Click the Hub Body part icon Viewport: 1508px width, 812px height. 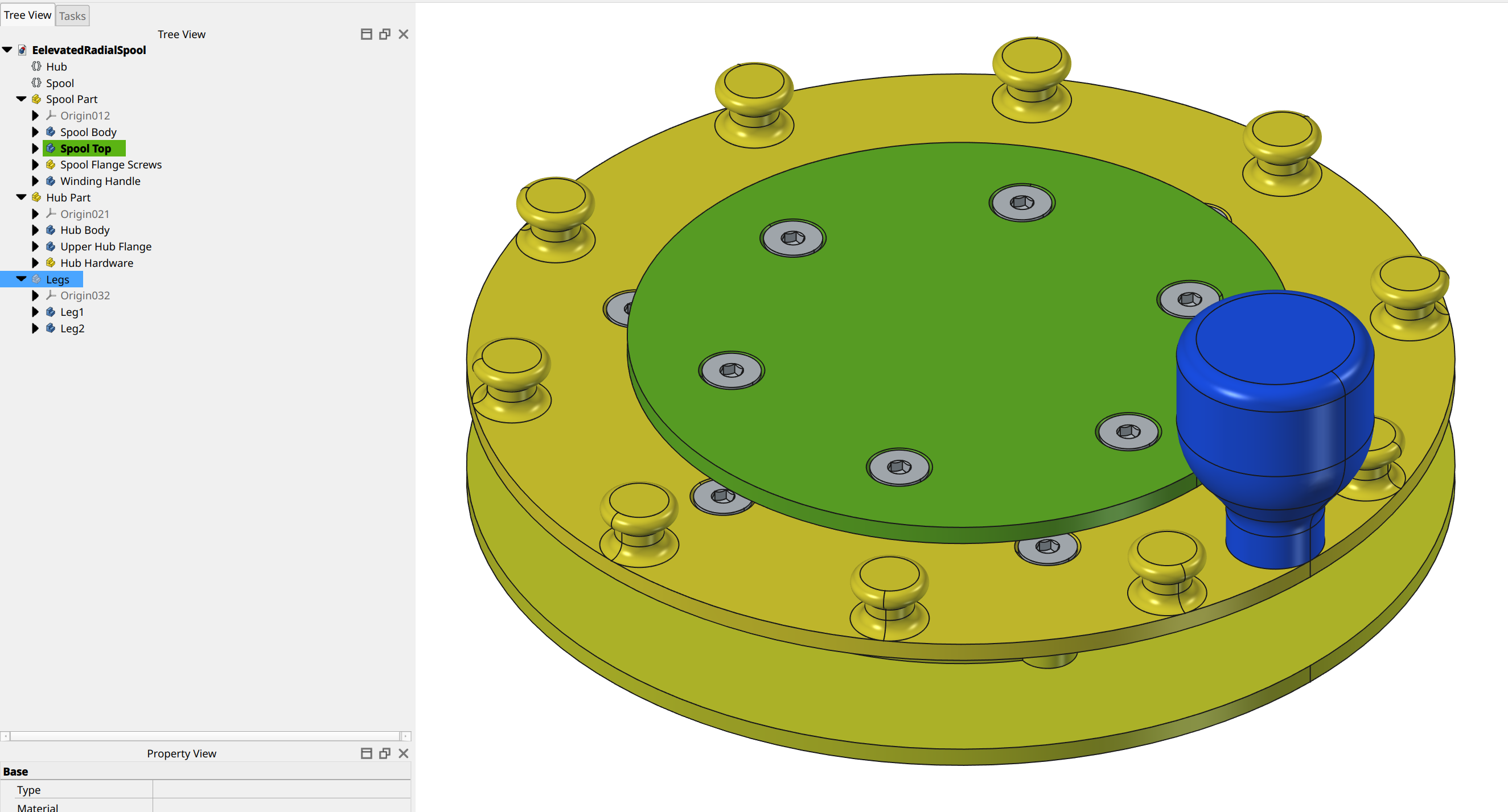[51, 230]
